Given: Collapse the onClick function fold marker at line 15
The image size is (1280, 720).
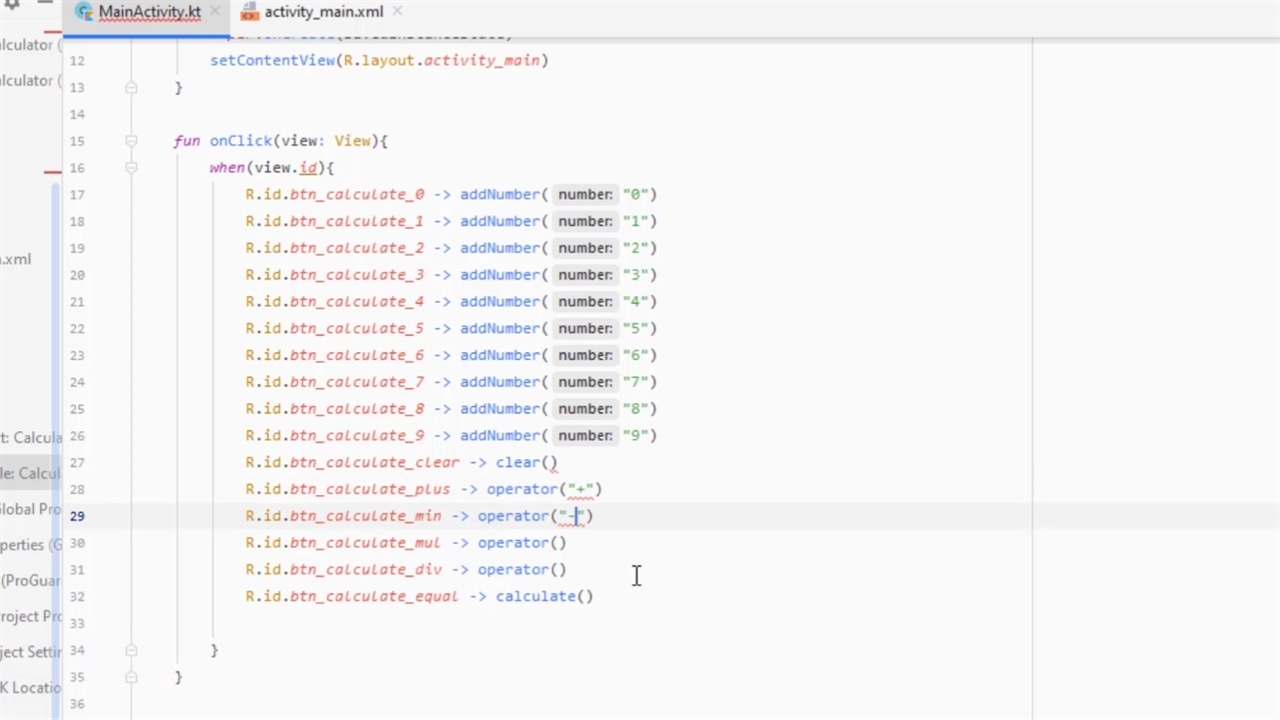Looking at the screenshot, I should coord(131,141).
